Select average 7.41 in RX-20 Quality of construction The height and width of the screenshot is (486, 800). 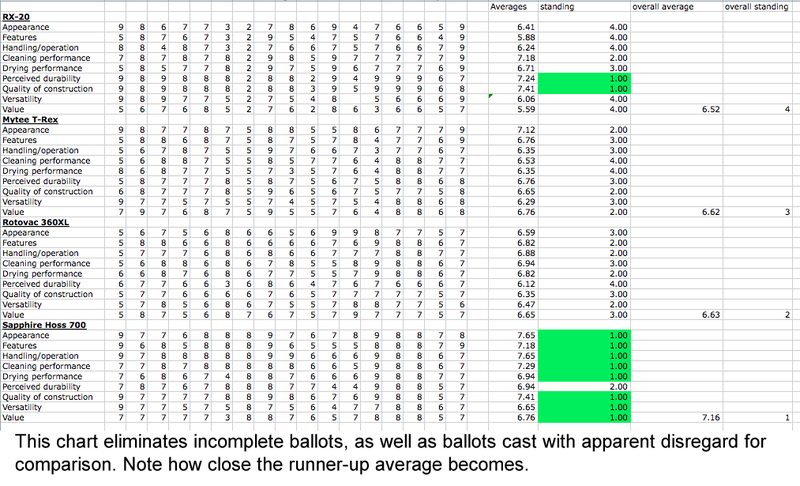coord(526,89)
